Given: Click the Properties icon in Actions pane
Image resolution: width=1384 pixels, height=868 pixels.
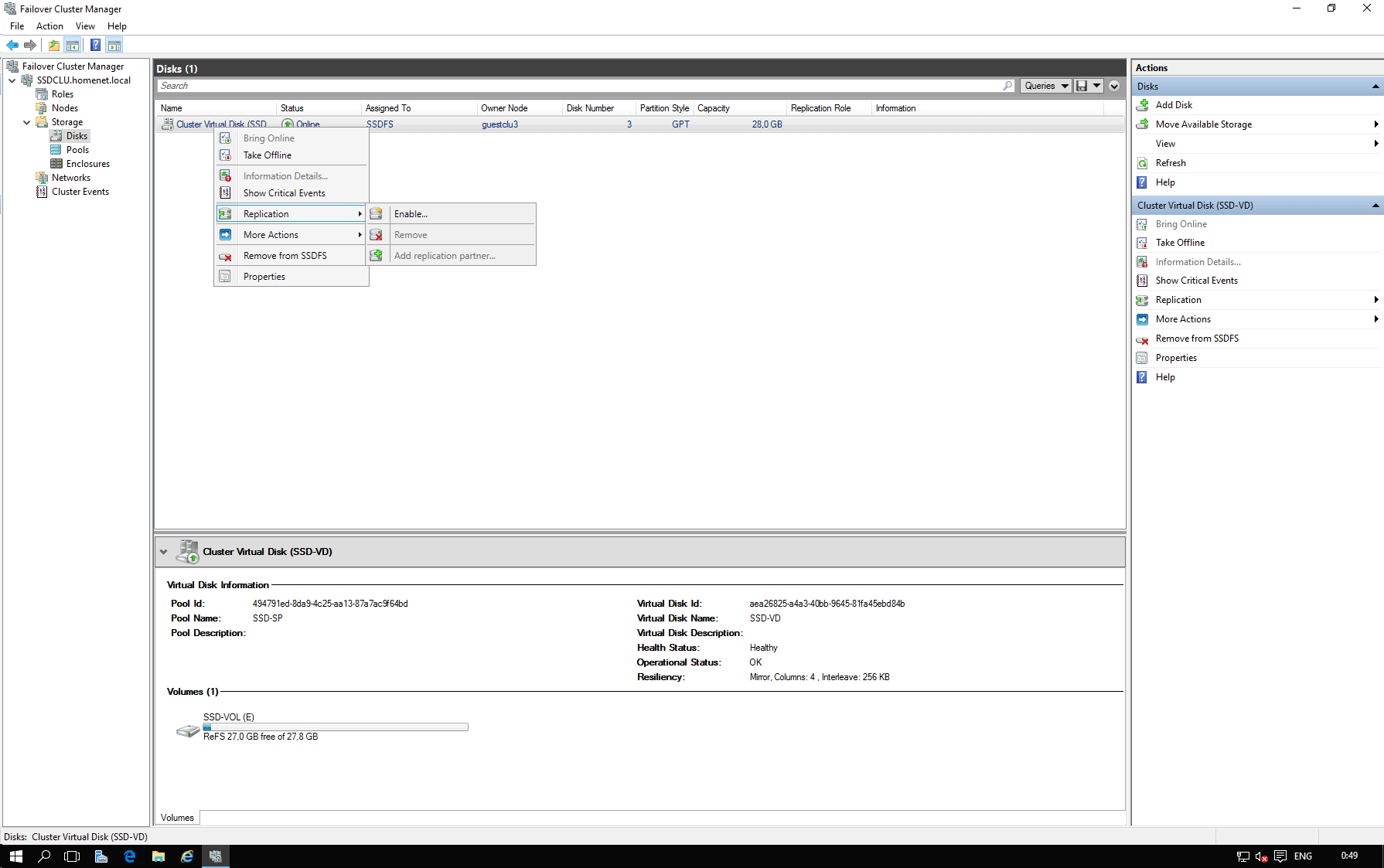Looking at the screenshot, I should coord(1142,358).
